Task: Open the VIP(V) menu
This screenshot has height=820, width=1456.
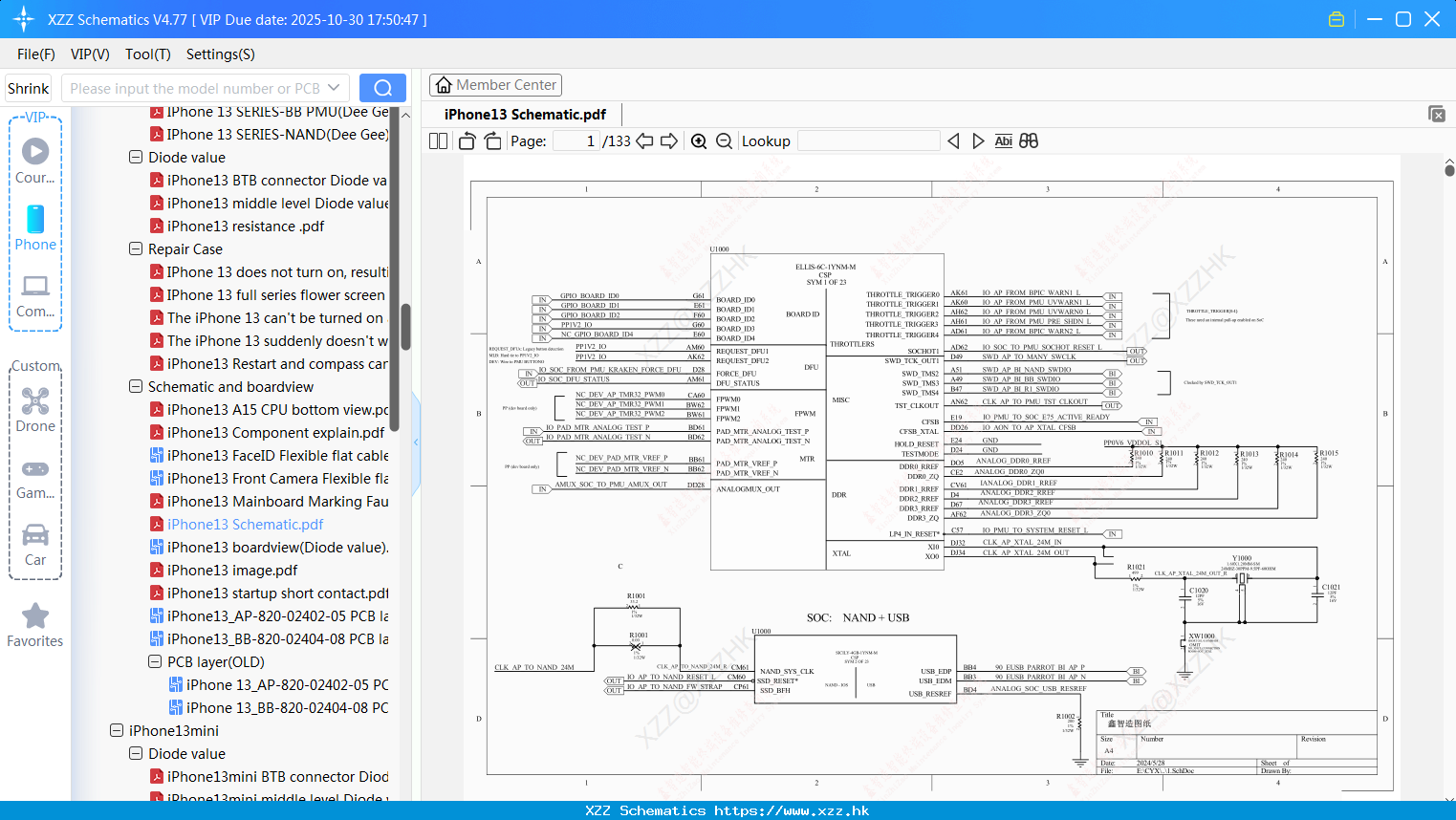Action: coord(90,54)
